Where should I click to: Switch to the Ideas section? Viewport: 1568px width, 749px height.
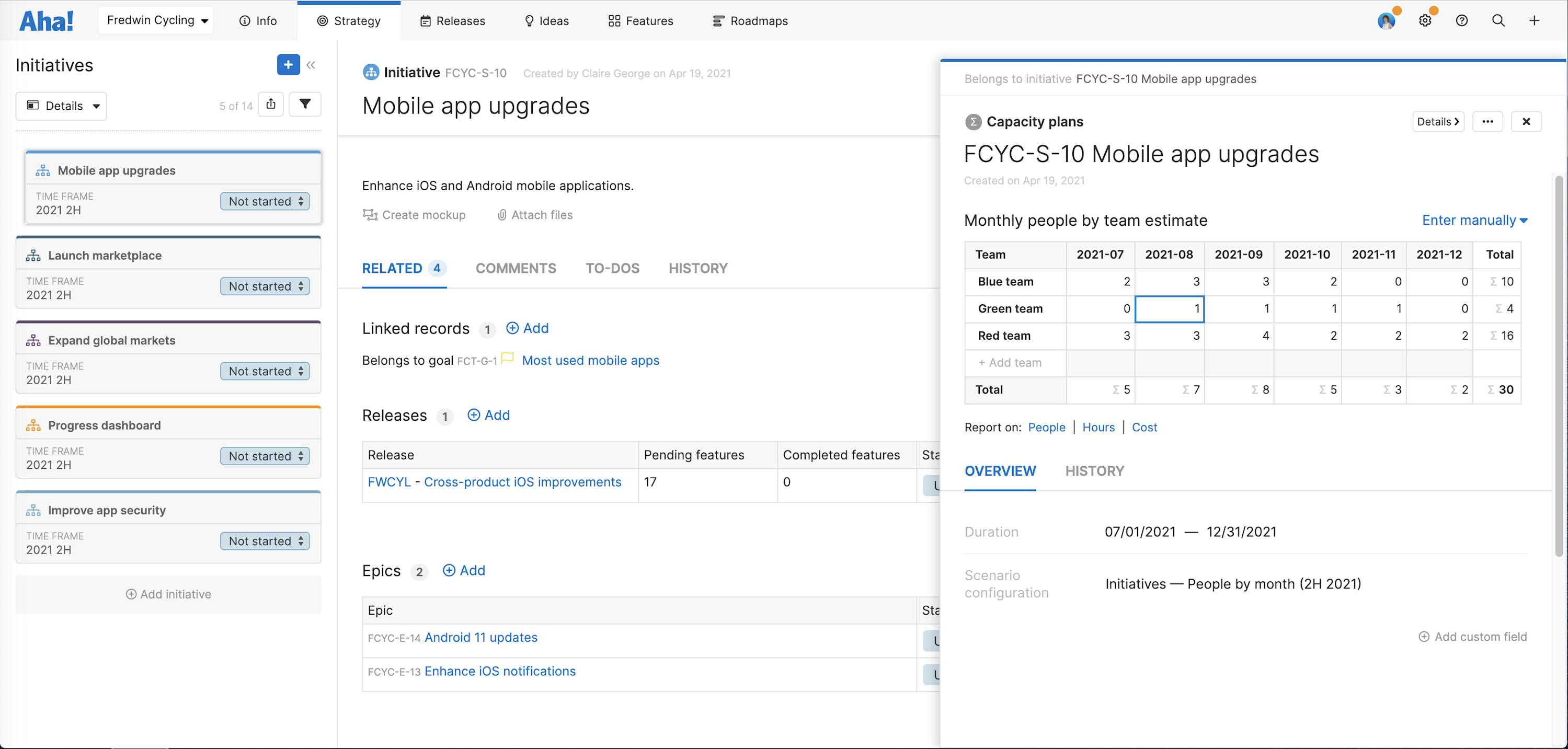(x=546, y=21)
